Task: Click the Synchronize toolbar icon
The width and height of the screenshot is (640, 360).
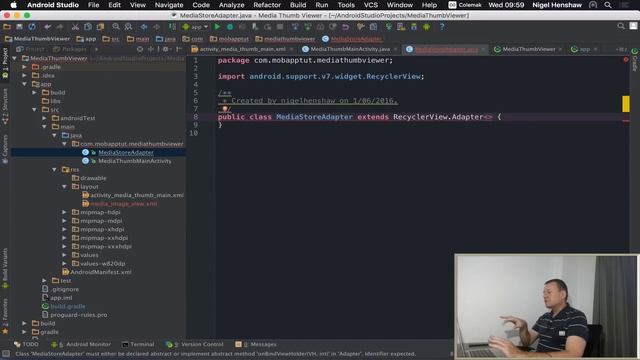Action: click(x=32, y=27)
